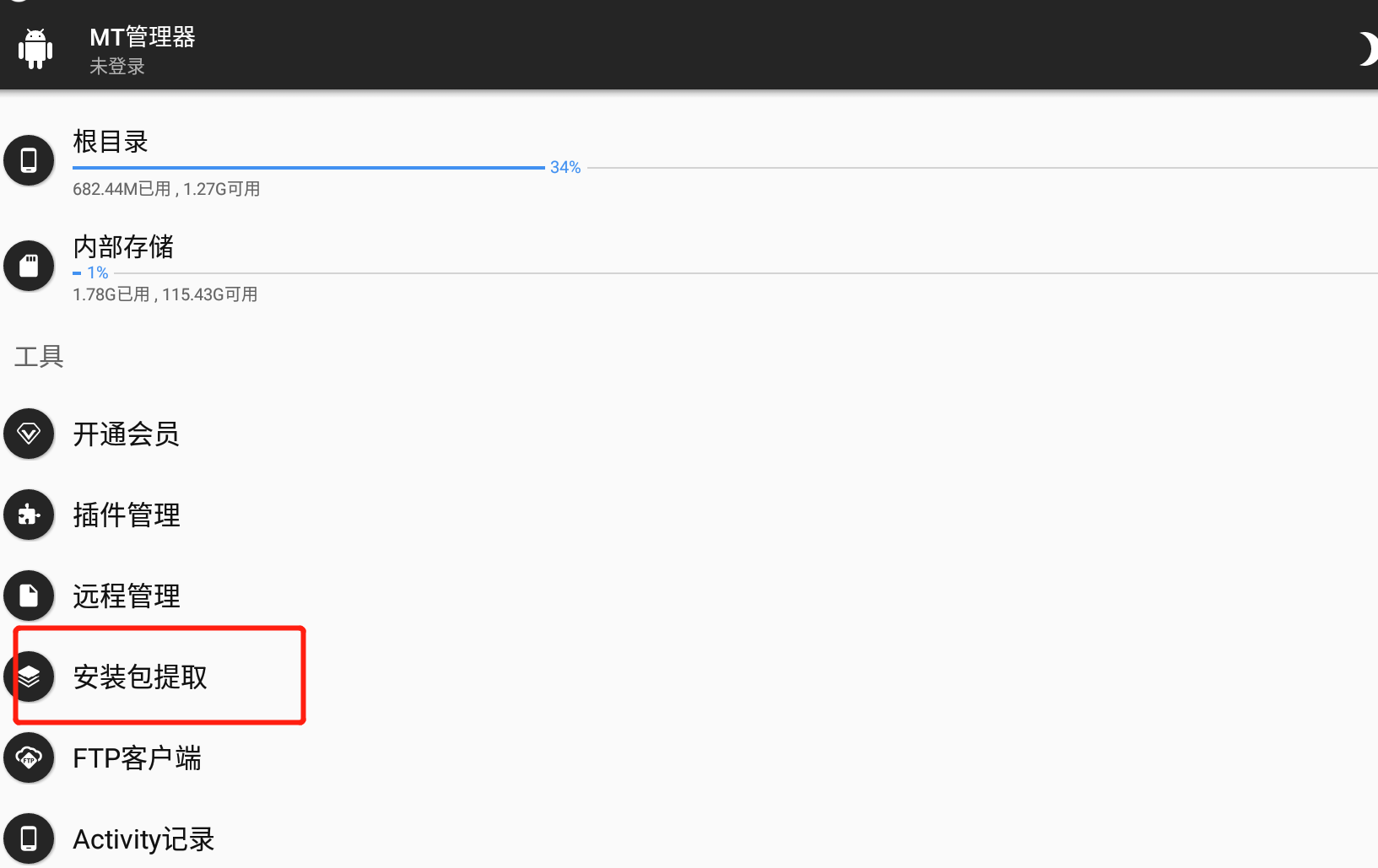Tap the root directory phone icon

(29, 159)
